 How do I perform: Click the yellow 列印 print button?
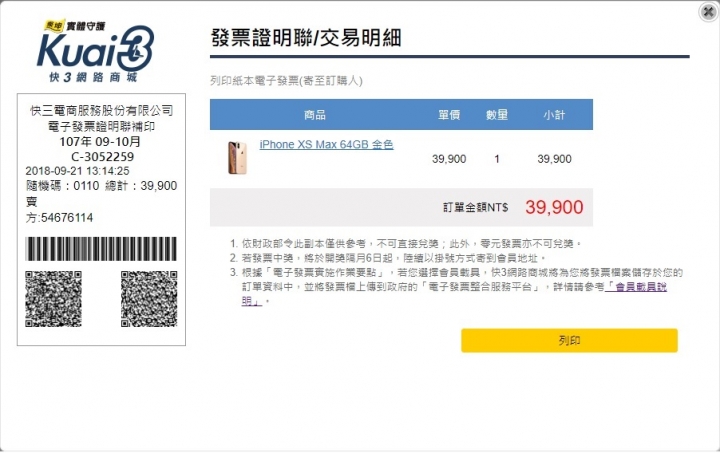point(569,341)
